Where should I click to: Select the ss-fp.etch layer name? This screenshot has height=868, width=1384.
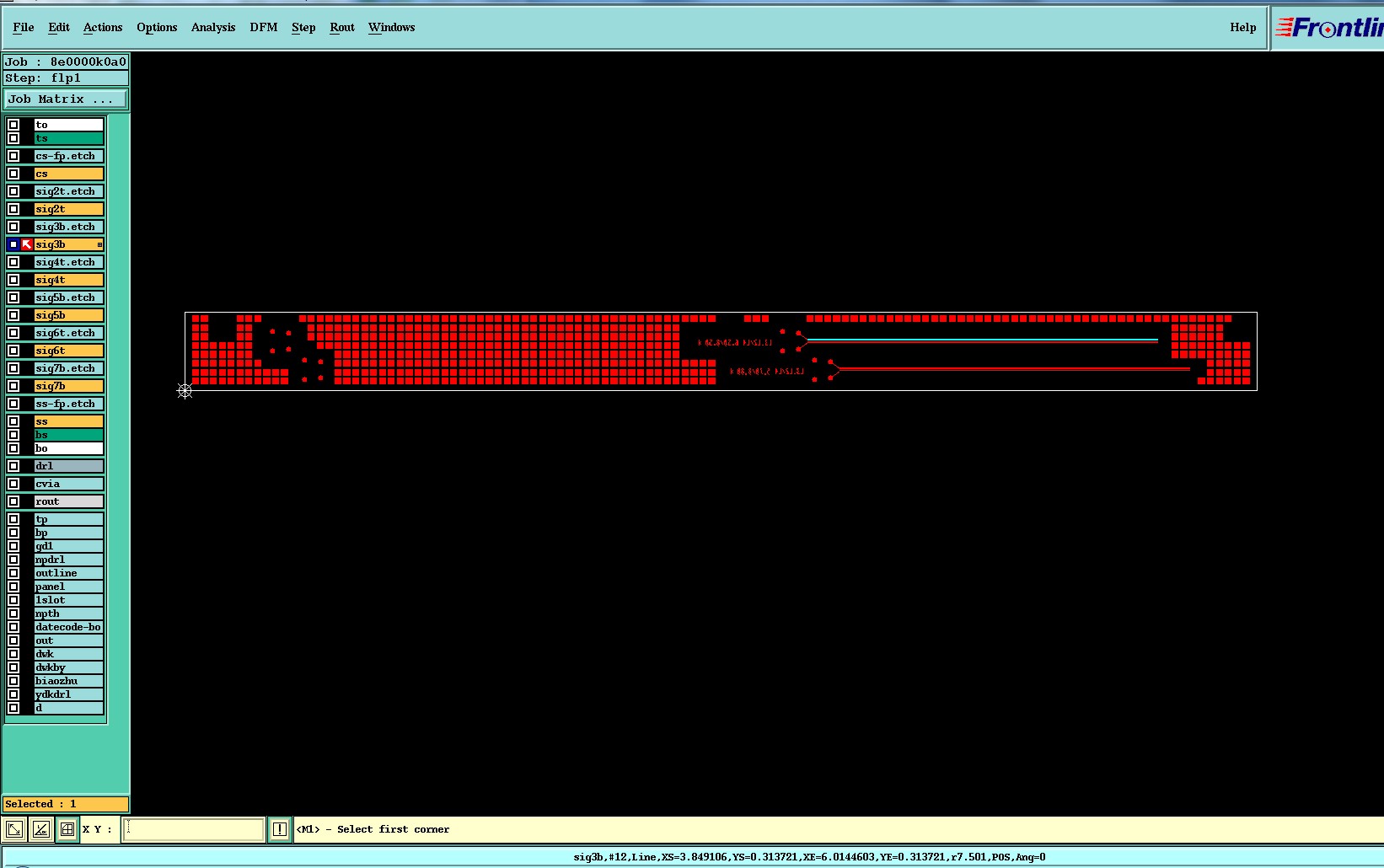point(69,404)
